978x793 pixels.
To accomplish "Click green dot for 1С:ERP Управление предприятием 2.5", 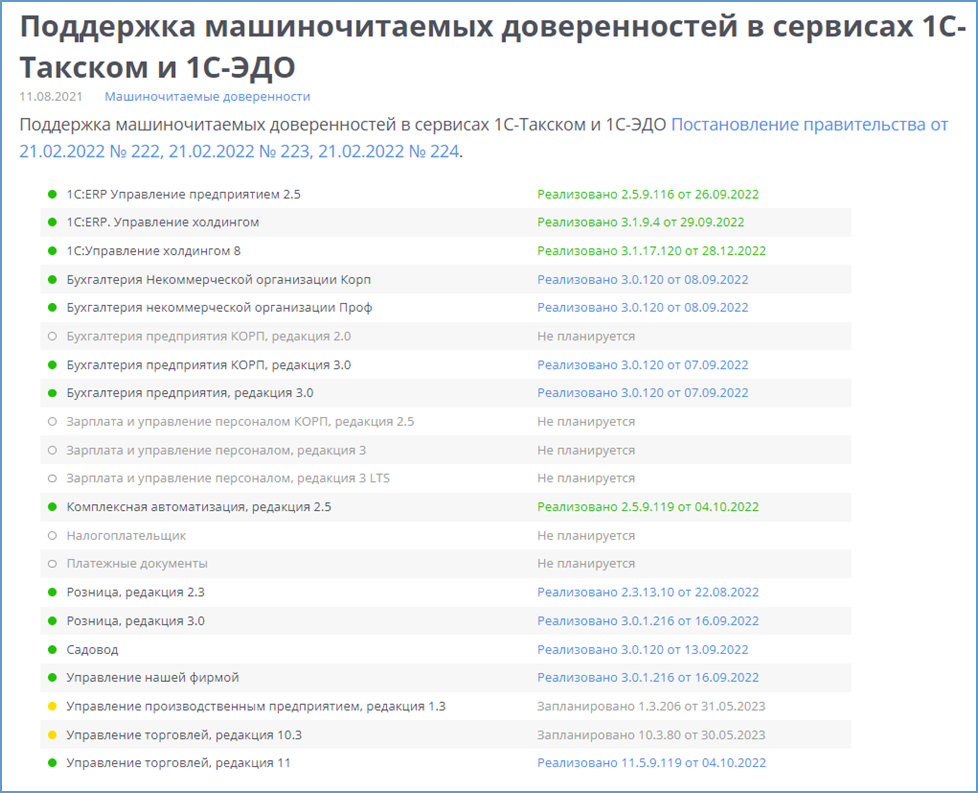I will 52,194.
